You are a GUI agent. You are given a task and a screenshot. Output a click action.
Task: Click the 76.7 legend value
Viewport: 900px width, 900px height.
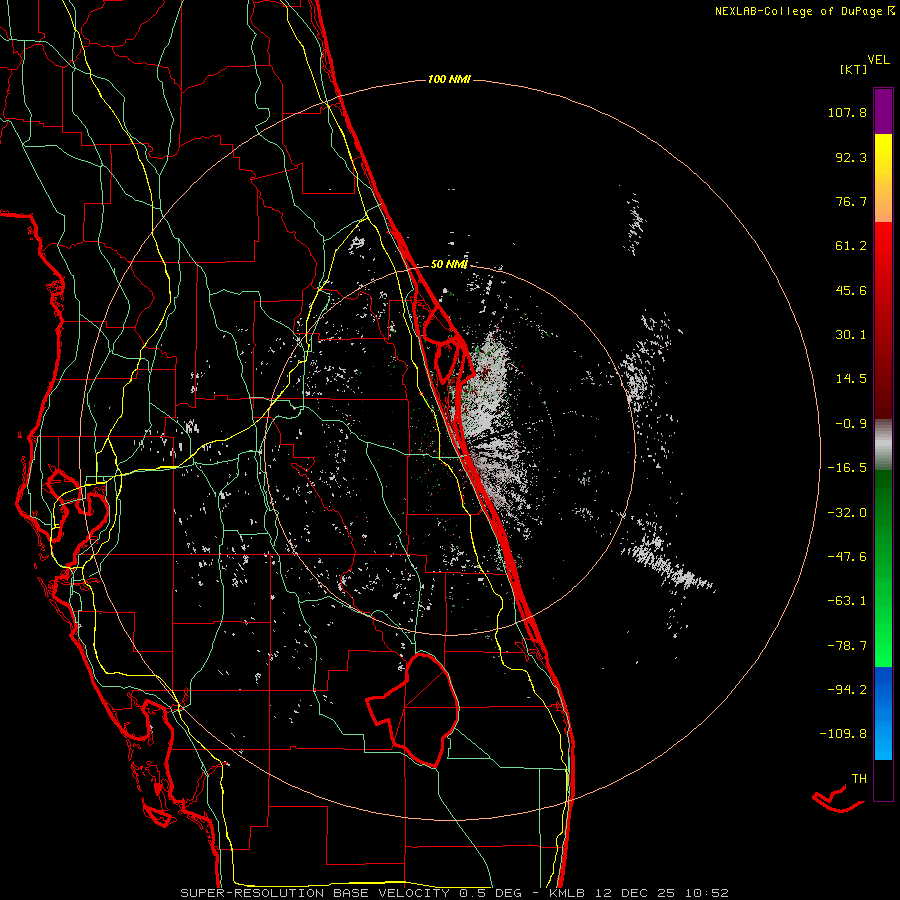click(x=851, y=201)
